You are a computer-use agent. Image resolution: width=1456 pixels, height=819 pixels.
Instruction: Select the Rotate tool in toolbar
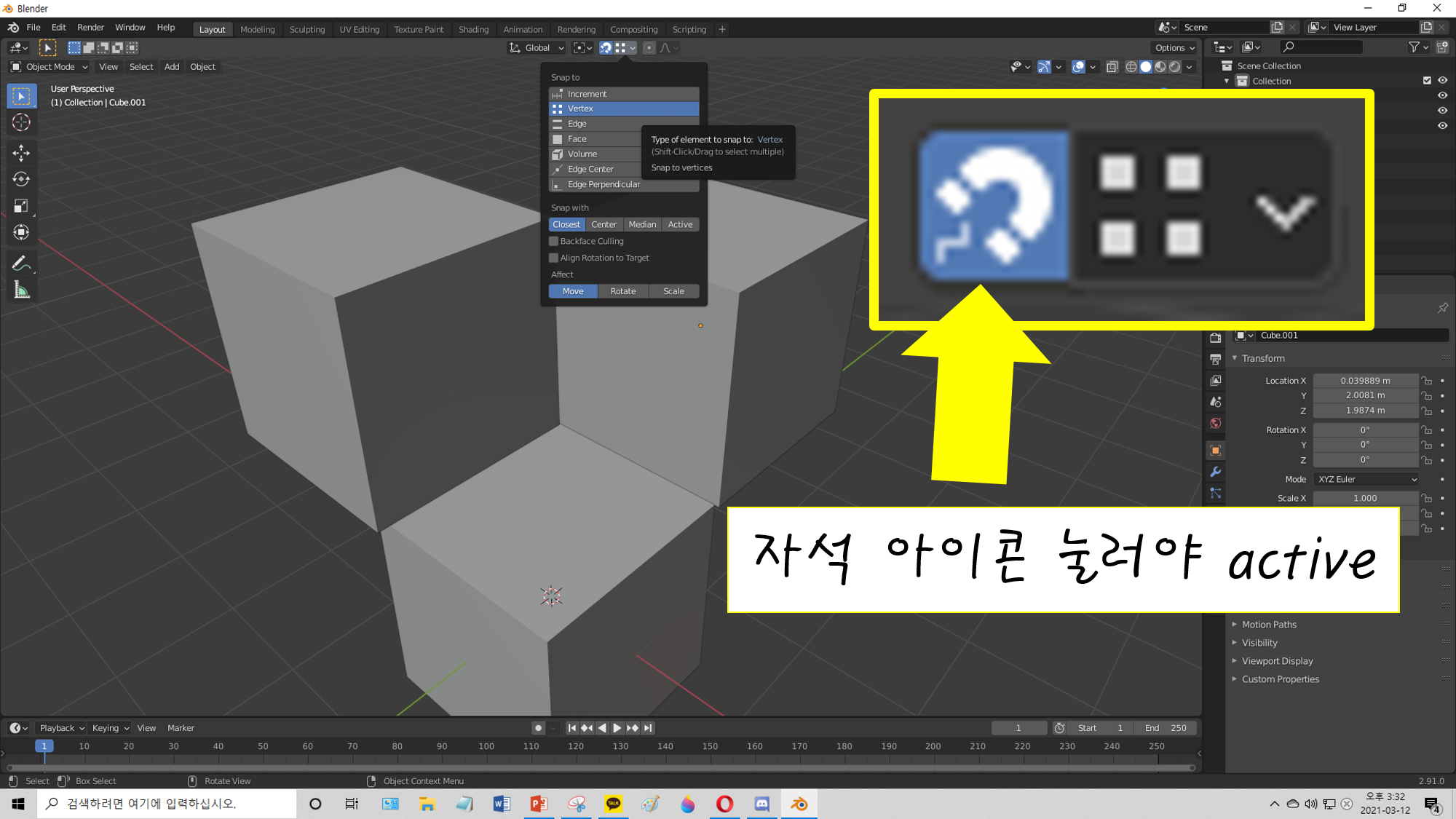(21, 179)
